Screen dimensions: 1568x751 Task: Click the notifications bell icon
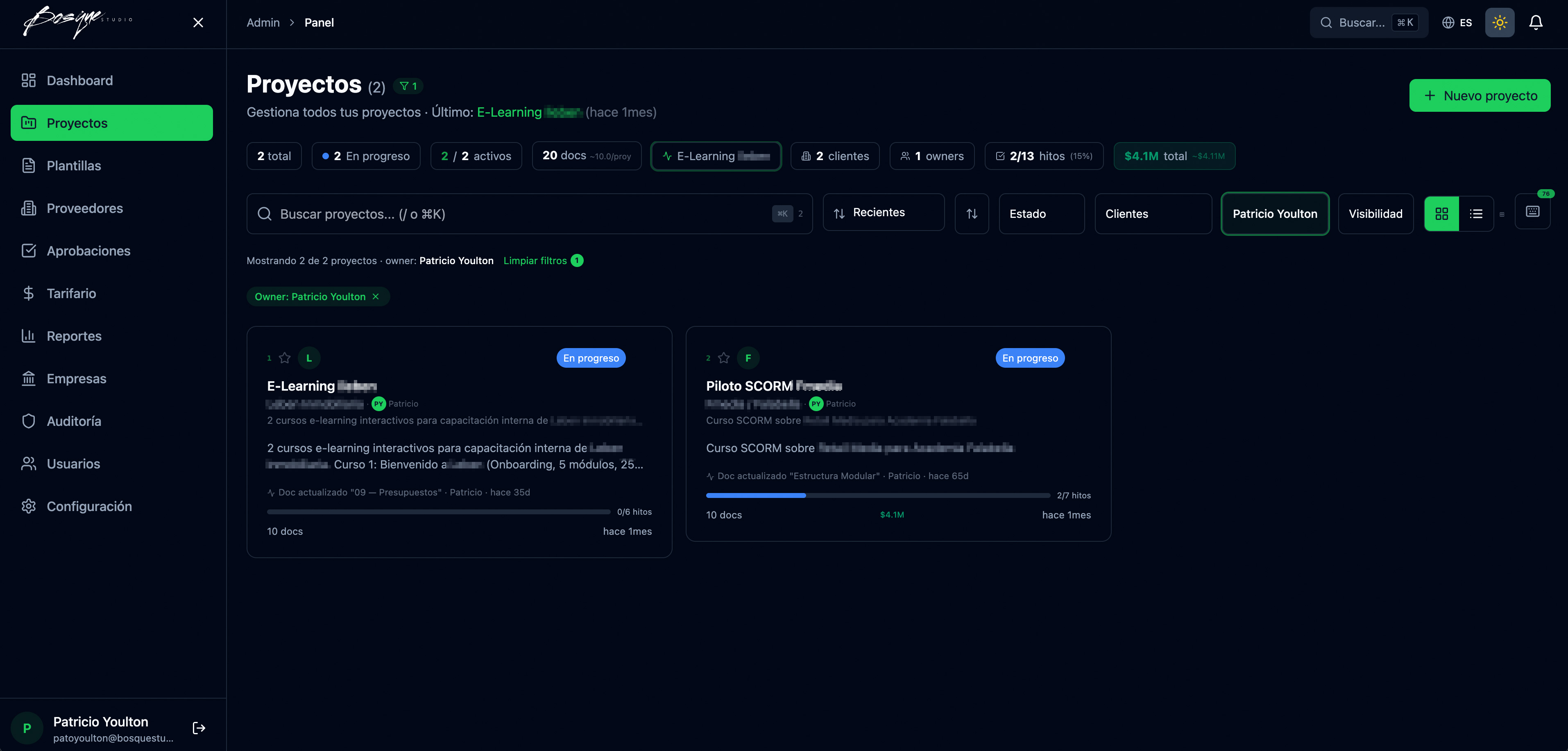(1535, 23)
